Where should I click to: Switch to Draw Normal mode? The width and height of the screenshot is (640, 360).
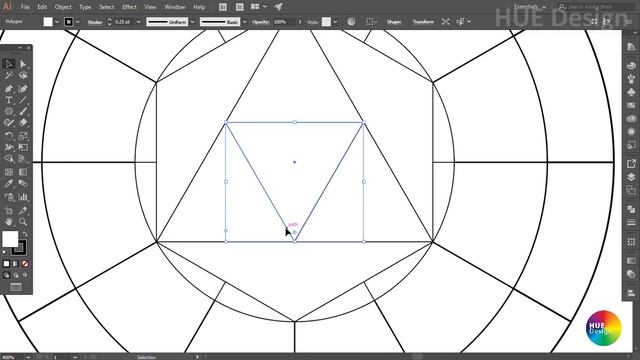[7, 275]
